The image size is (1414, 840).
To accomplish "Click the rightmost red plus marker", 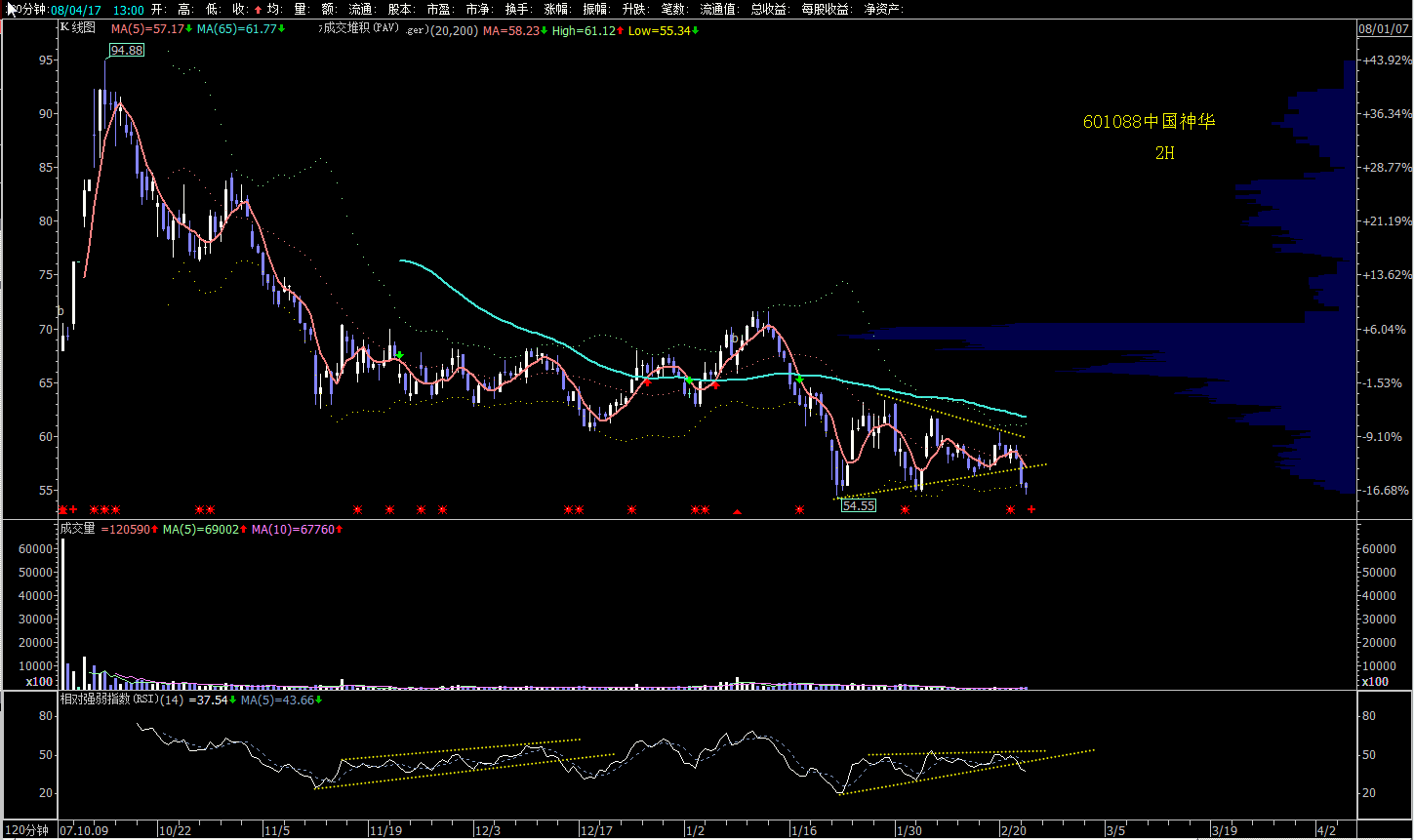I will pos(1030,509).
